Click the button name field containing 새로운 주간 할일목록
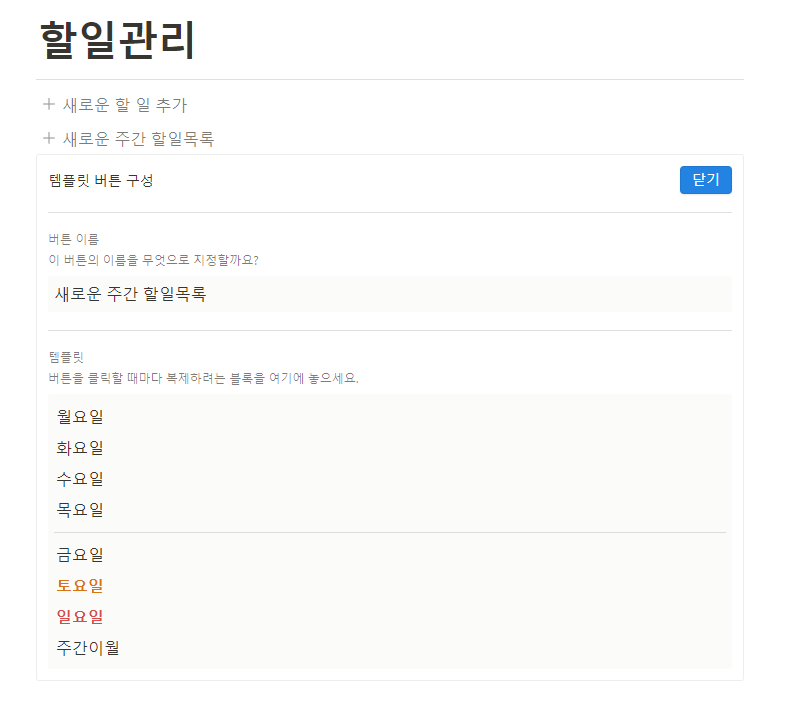Image resolution: width=789 pixels, height=714 pixels. click(389, 294)
